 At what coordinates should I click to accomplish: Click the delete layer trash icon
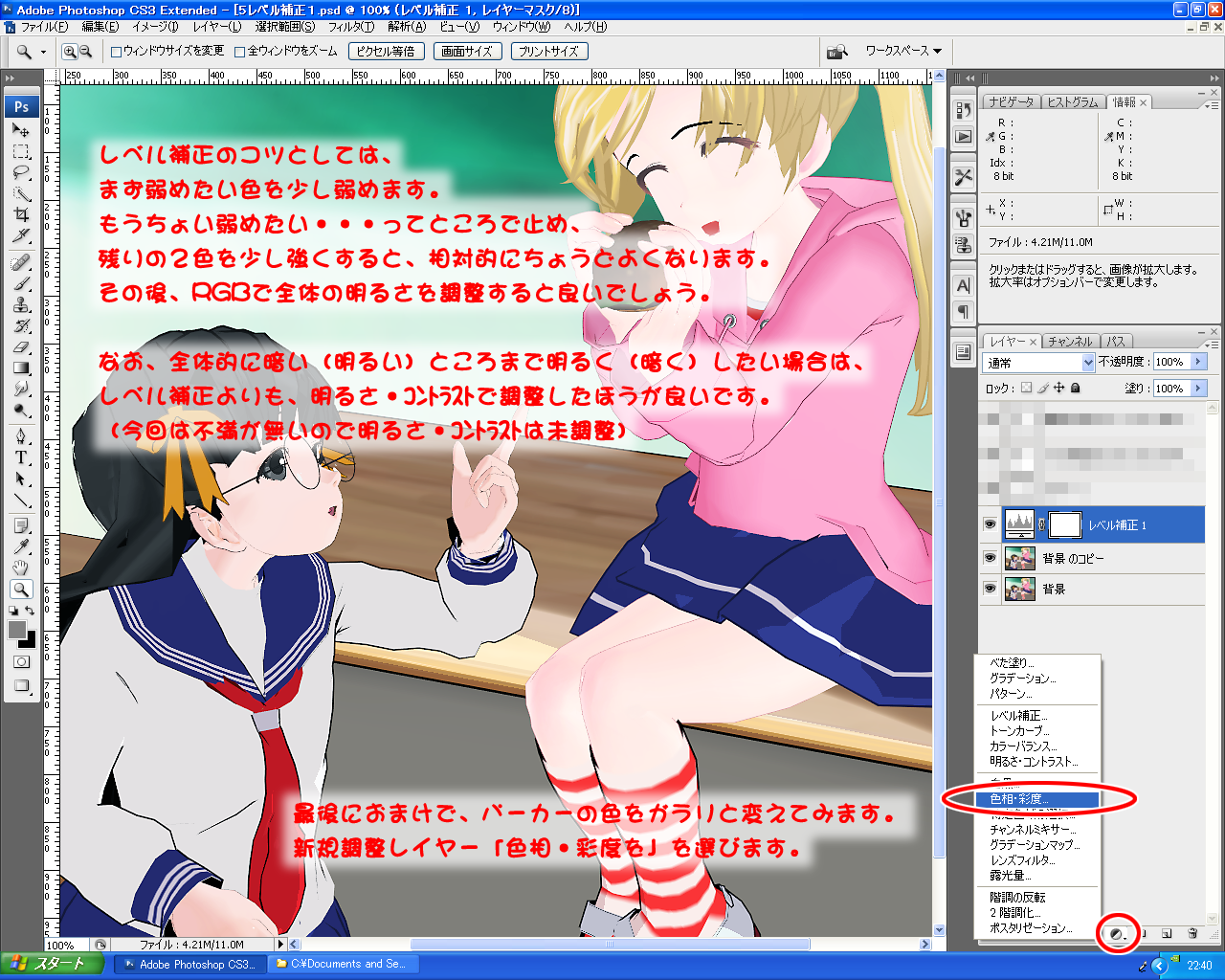point(1192,933)
